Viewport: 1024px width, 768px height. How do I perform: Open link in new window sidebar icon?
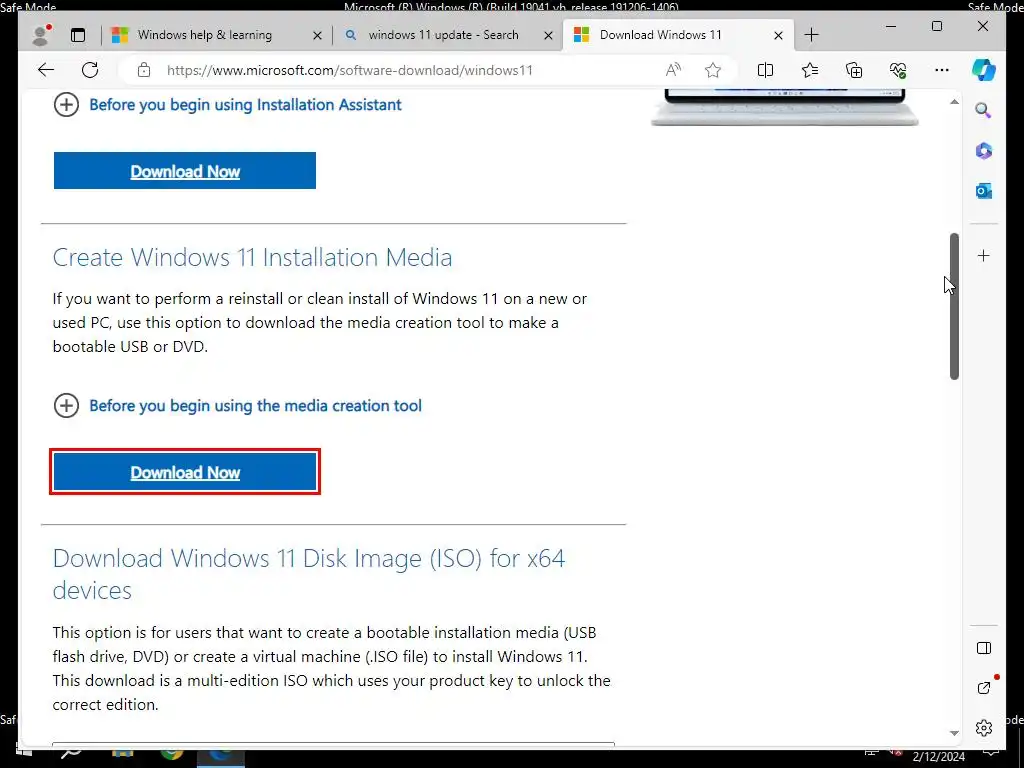pyautogui.click(x=984, y=688)
